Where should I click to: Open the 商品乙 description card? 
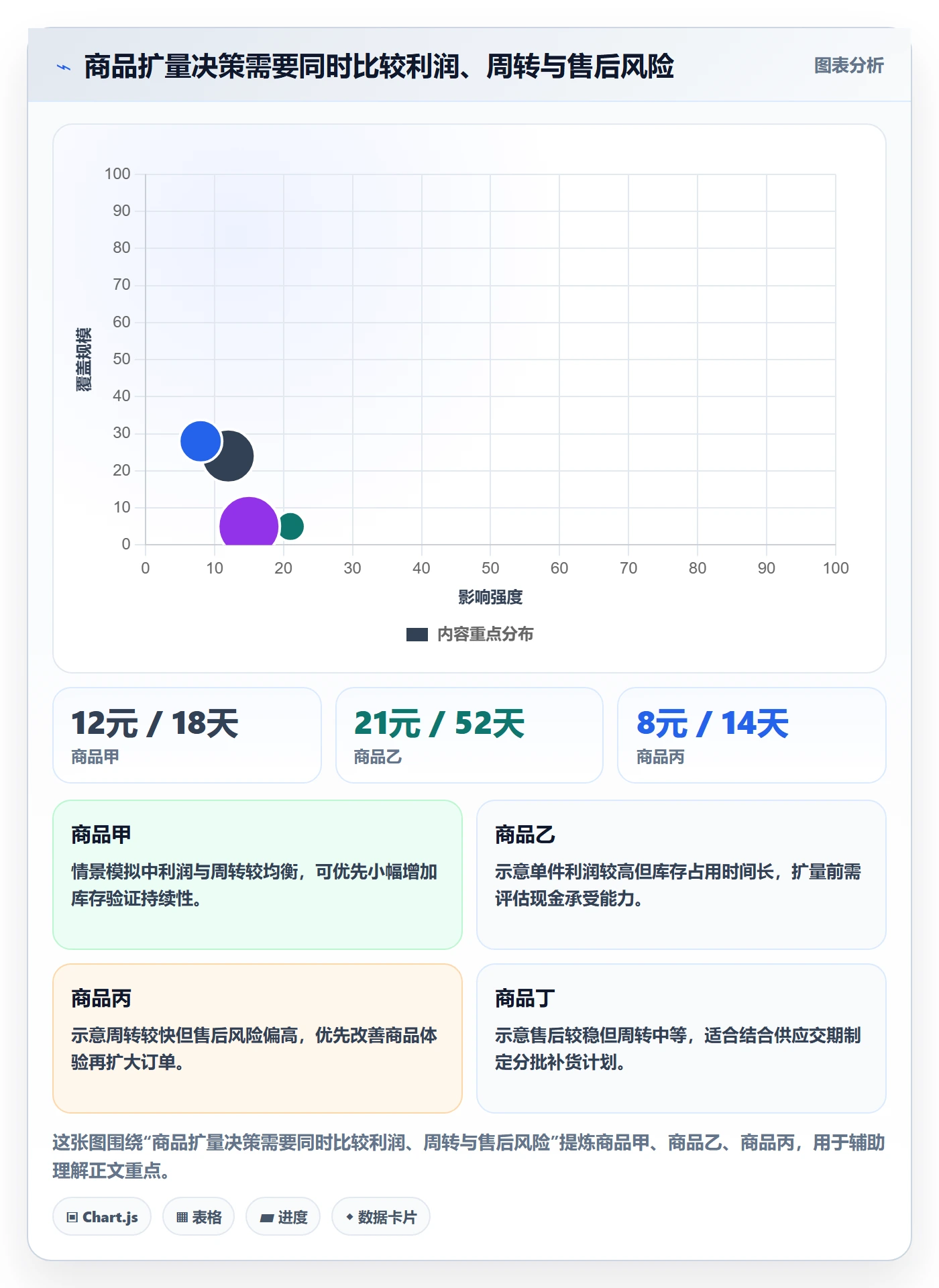[681, 874]
